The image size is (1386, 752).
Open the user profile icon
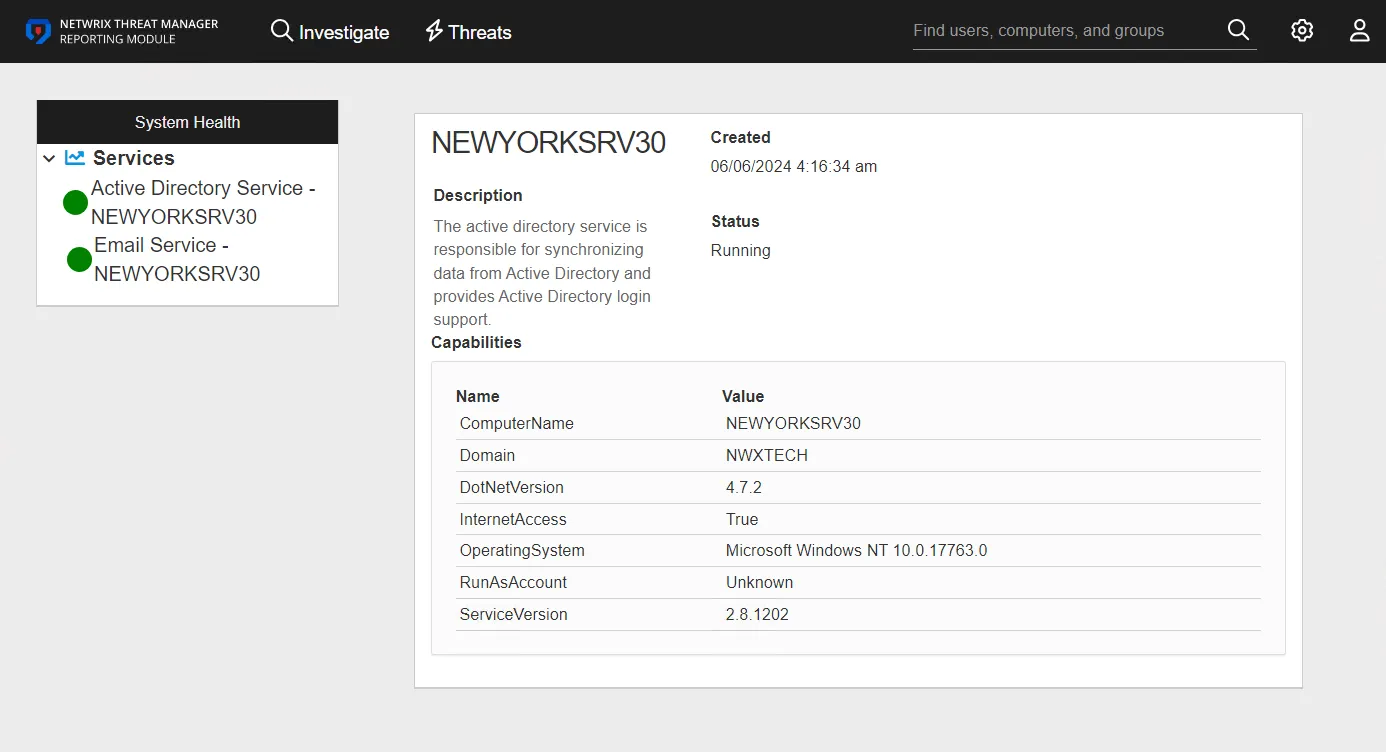coord(1359,31)
